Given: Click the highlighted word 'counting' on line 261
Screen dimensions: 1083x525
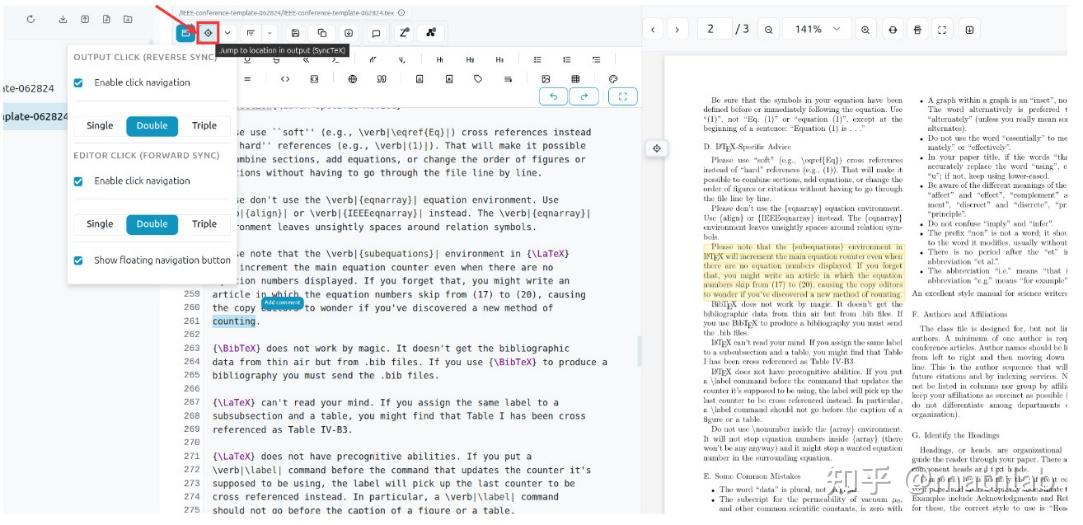Looking at the screenshot, I should point(233,321).
